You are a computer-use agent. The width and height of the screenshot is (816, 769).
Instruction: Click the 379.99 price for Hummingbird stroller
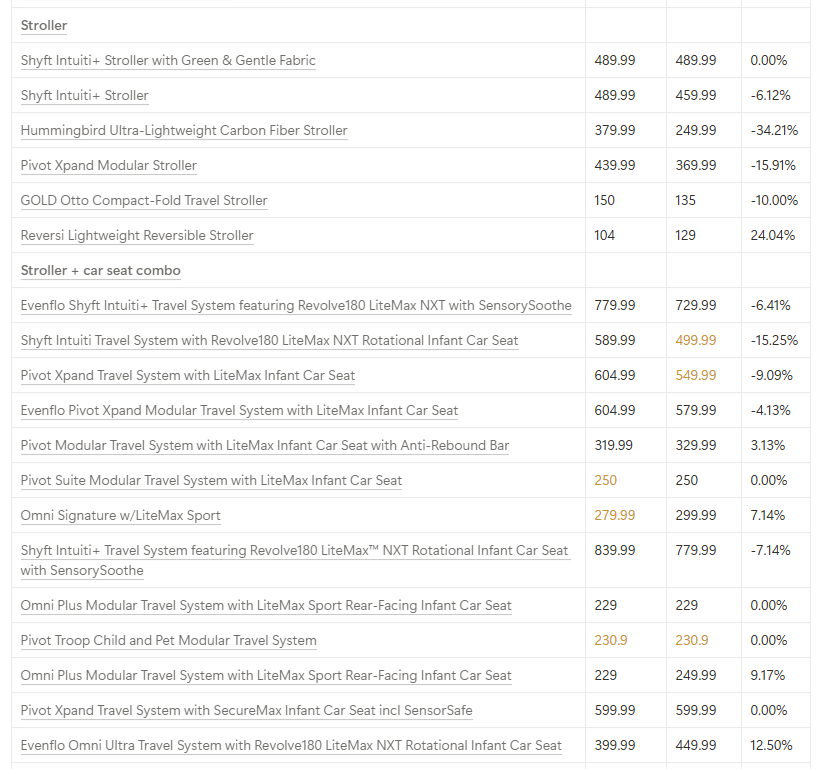coord(615,130)
